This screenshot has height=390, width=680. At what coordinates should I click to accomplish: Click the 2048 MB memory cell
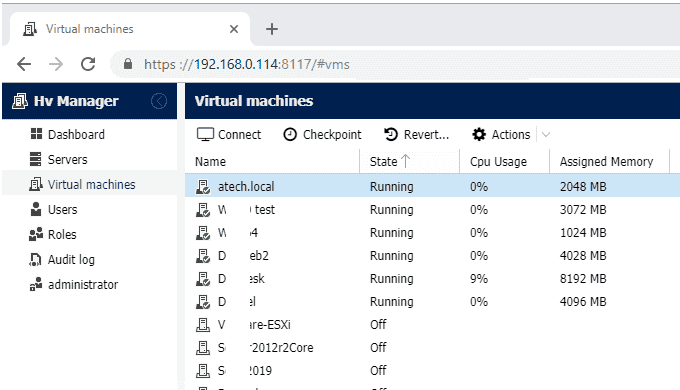click(x=583, y=187)
